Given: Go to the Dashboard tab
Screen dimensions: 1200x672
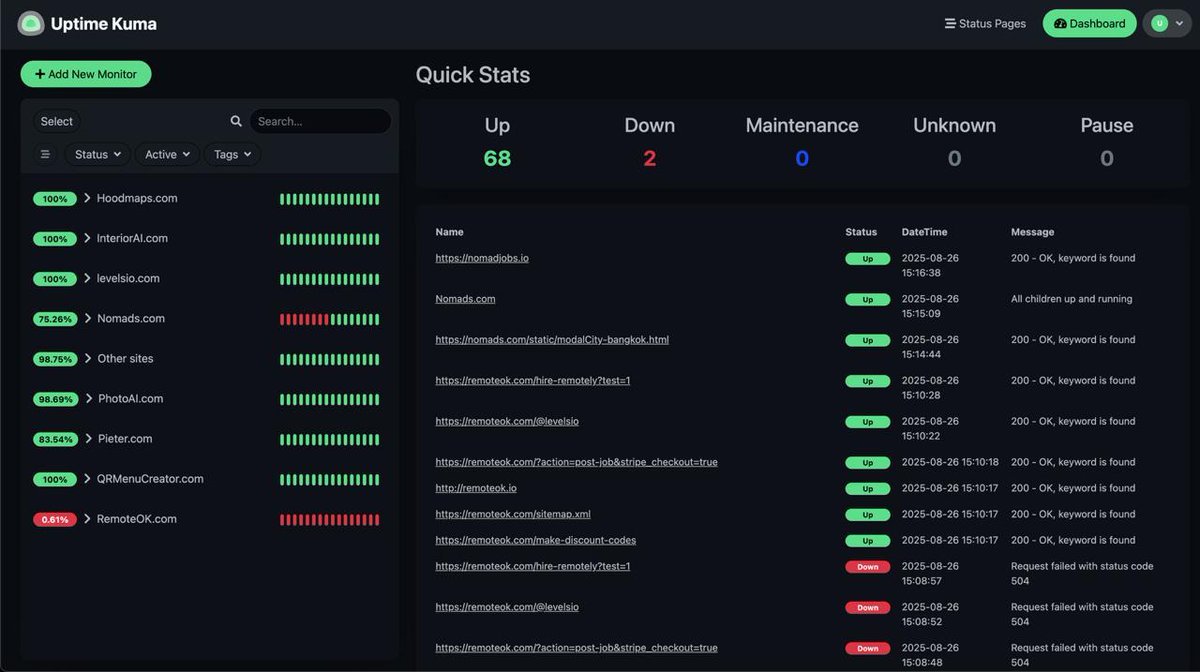Looking at the screenshot, I should pyautogui.click(x=1089, y=23).
